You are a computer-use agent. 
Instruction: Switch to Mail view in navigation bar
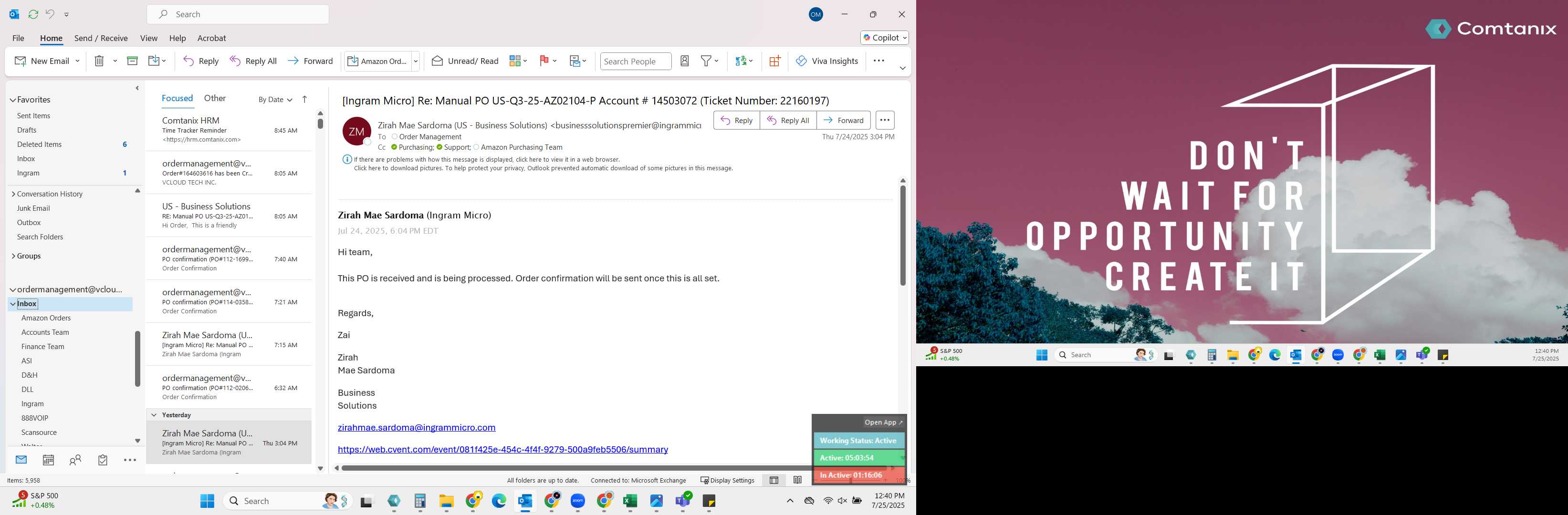[21, 460]
